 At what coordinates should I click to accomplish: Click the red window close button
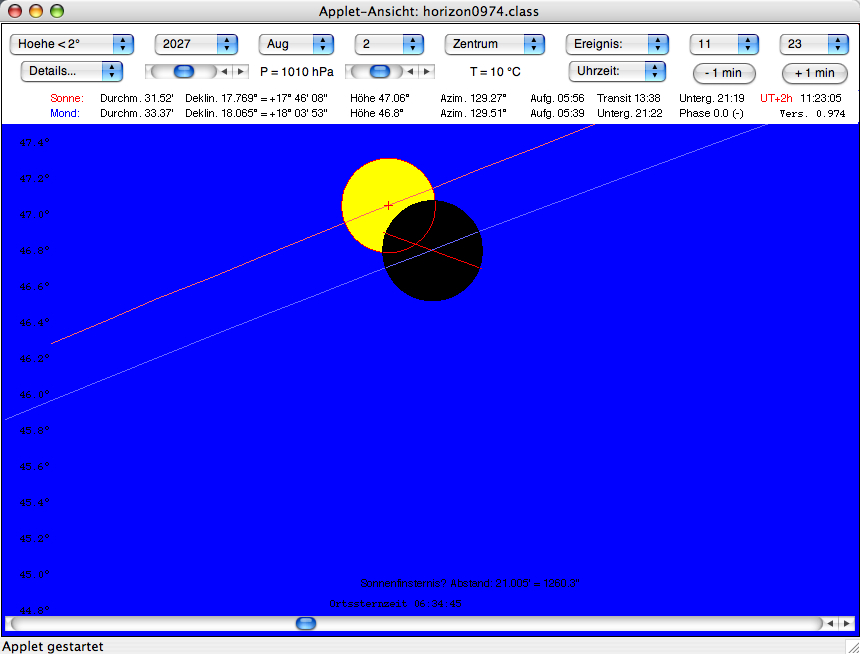pyautogui.click(x=15, y=10)
